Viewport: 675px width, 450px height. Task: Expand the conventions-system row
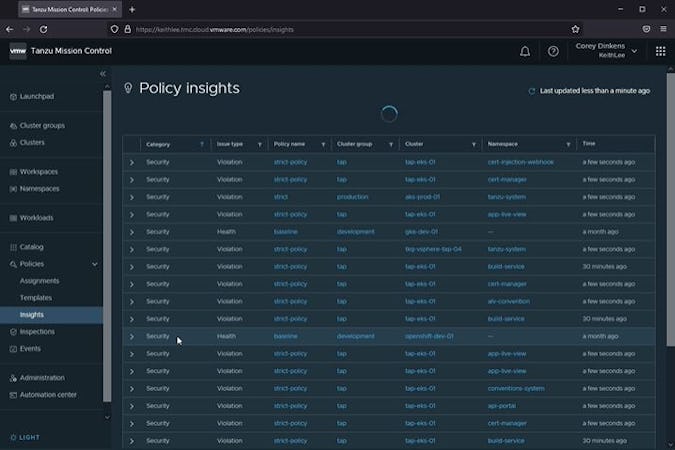(132, 389)
